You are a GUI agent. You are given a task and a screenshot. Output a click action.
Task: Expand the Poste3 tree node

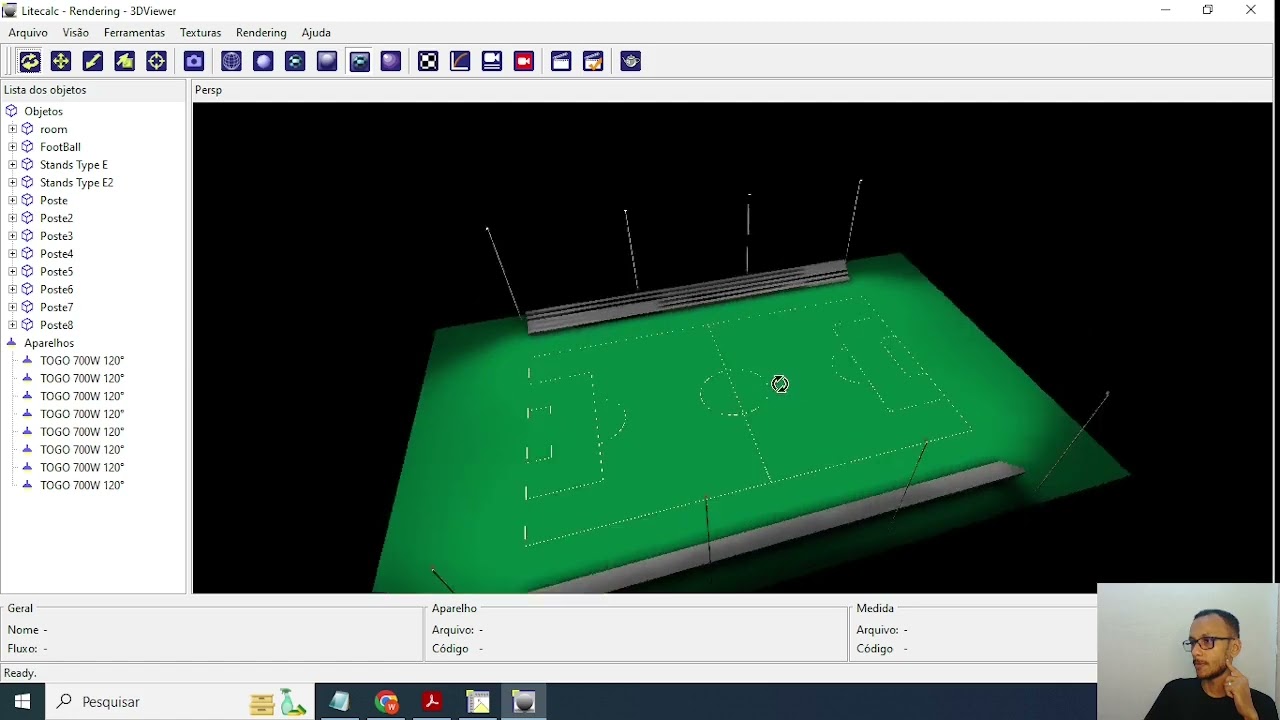(x=12, y=236)
